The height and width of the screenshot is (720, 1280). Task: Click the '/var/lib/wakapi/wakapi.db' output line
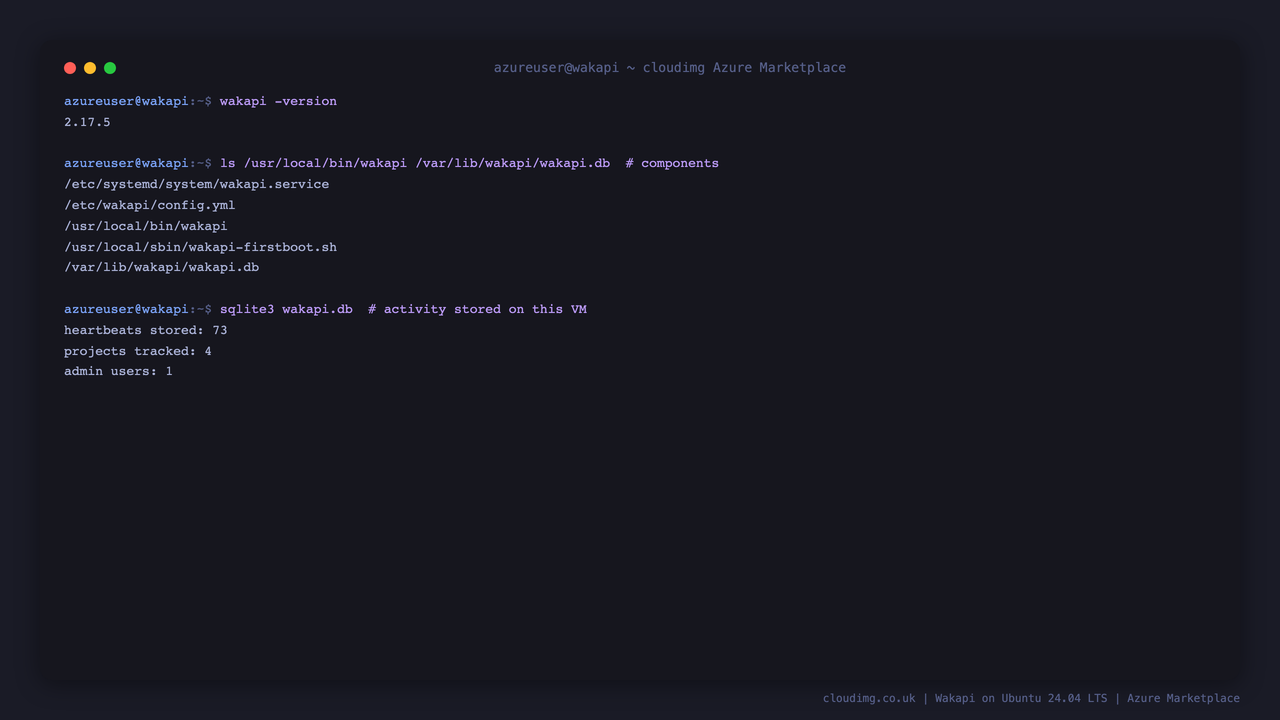click(161, 267)
